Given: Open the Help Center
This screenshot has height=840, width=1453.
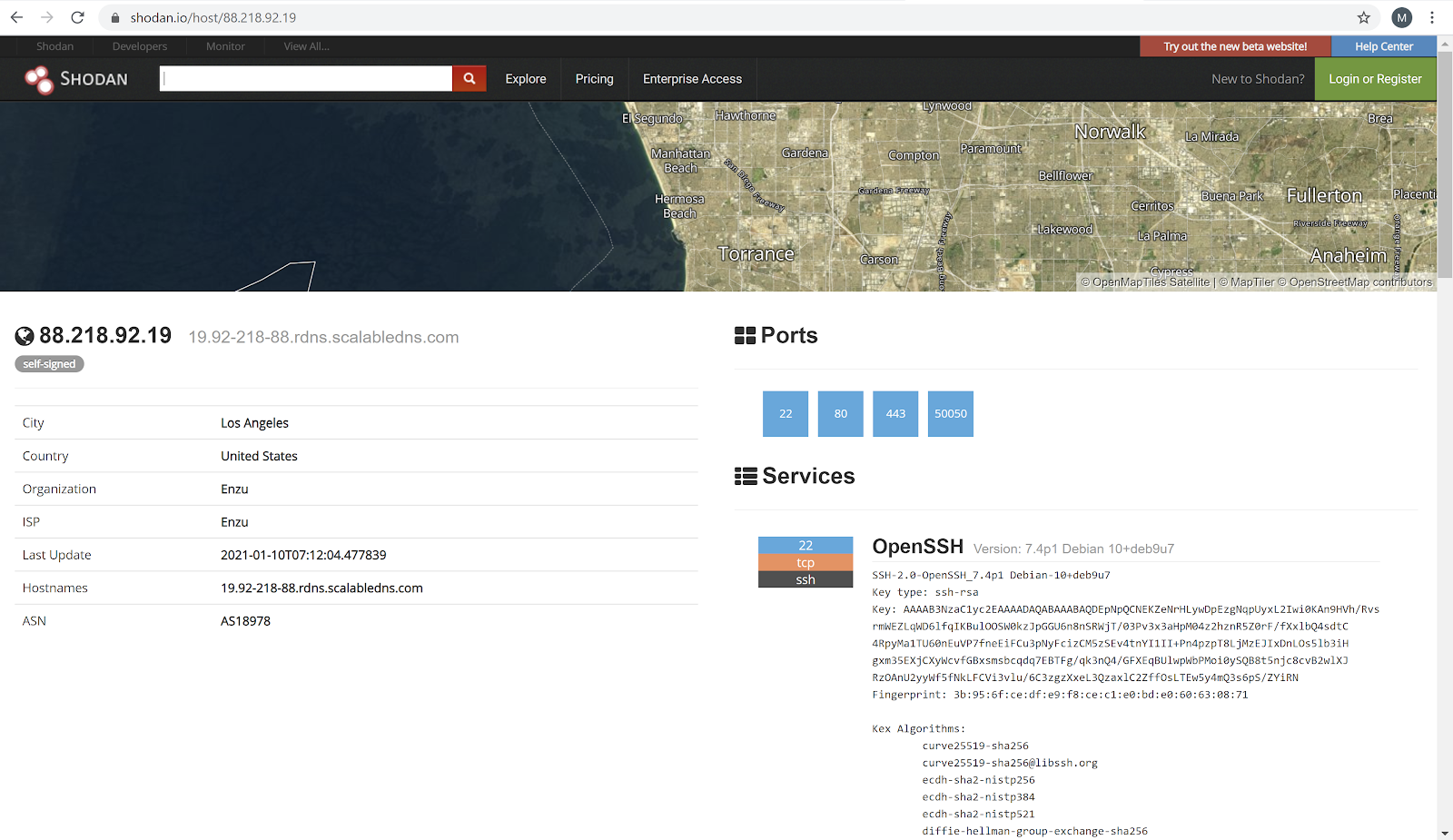Looking at the screenshot, I should tap(1384, 46).
